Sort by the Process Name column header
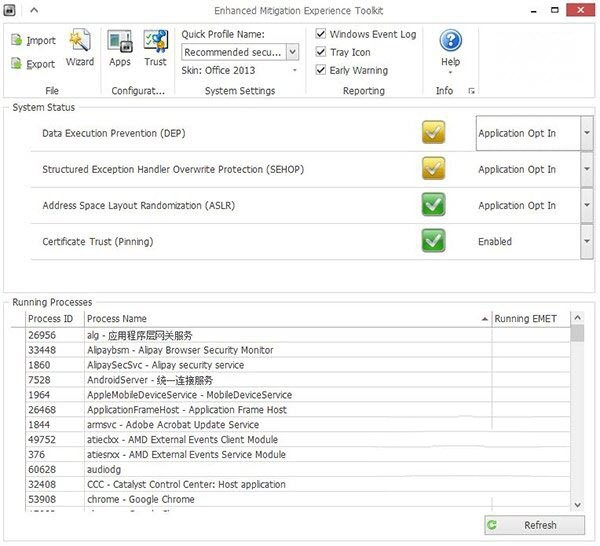This screenshot has height=546, width=600. (x=287, y=319)
